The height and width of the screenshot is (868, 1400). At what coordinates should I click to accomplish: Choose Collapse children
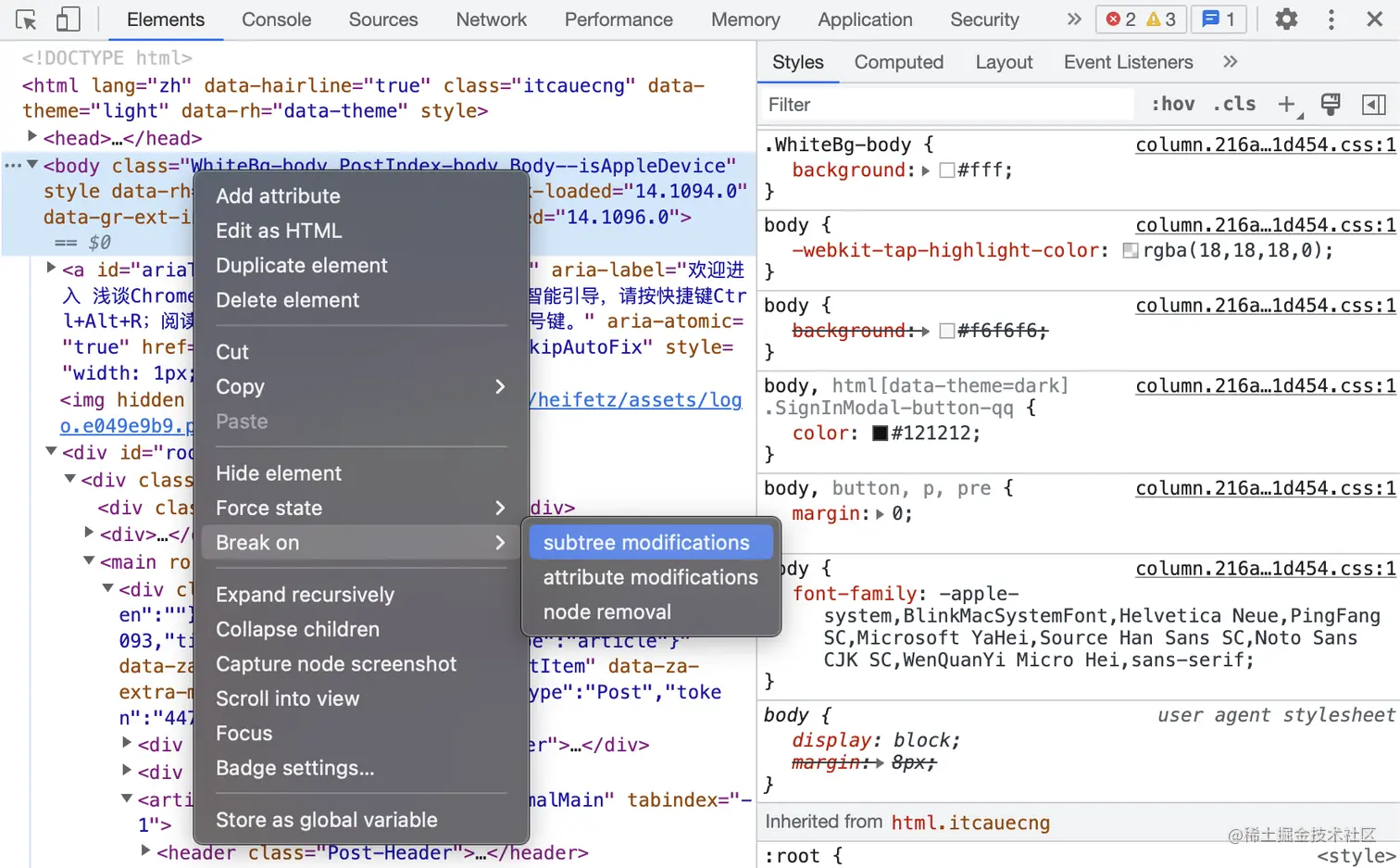pos(361,630)
